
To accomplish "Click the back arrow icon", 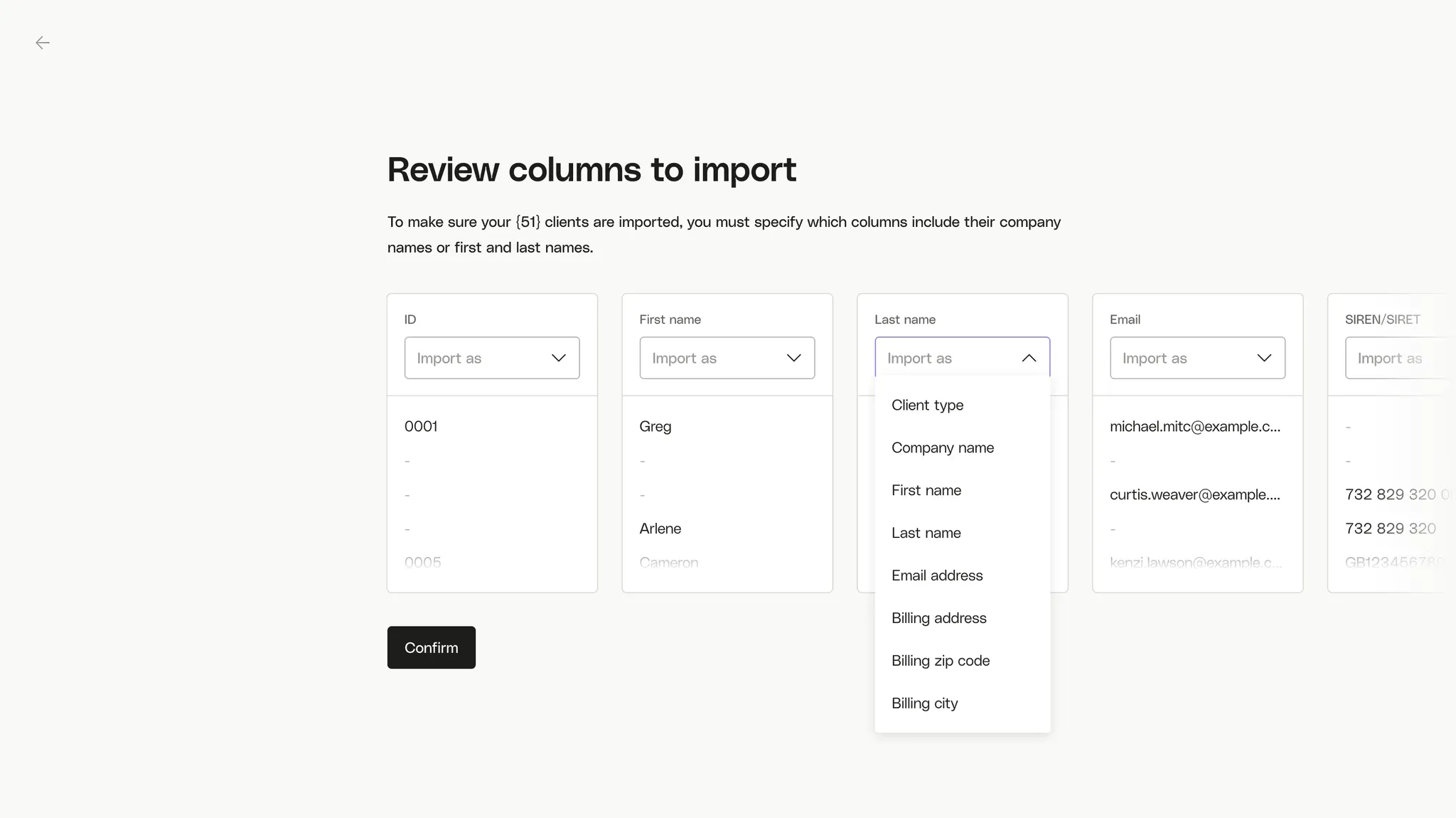I will pos(43,43).
